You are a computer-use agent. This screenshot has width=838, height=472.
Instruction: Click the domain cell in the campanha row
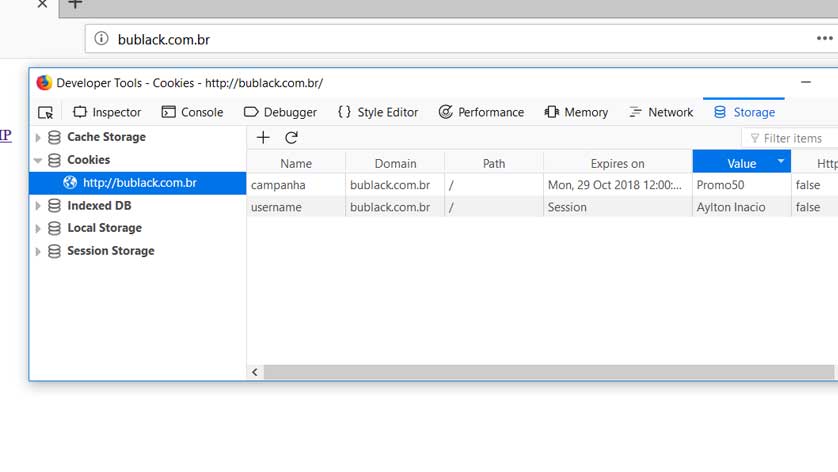pos(395,185)
